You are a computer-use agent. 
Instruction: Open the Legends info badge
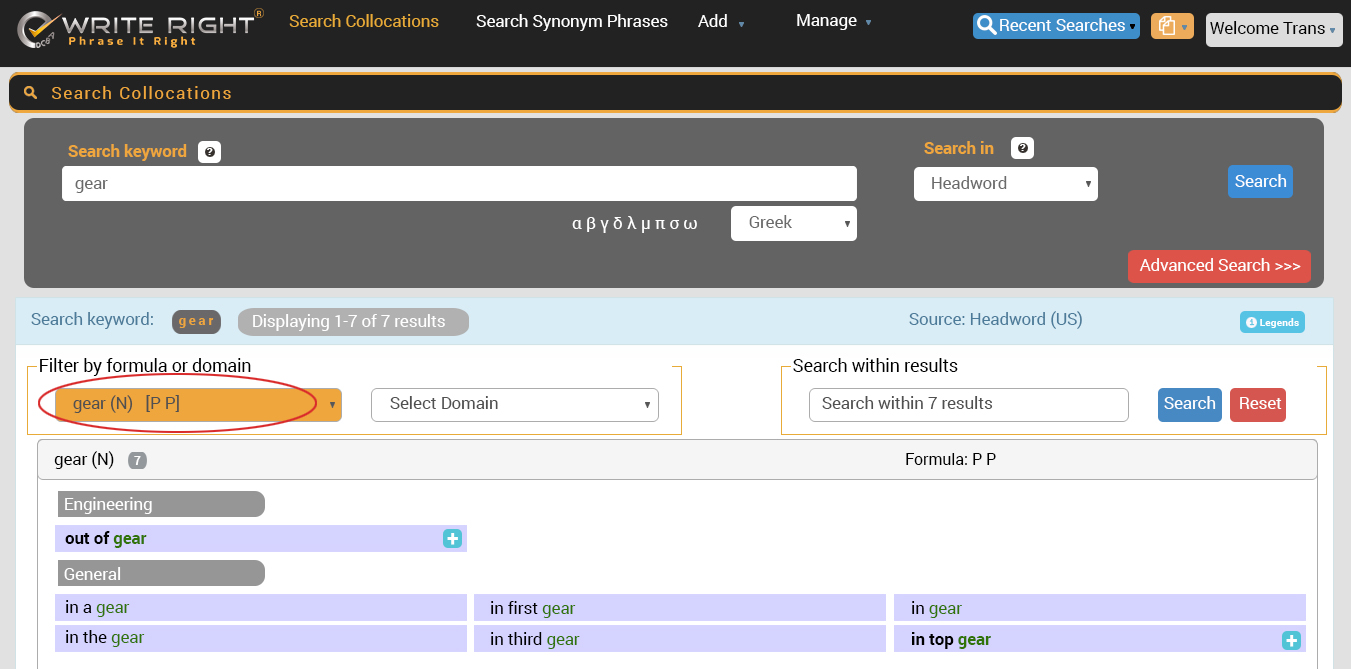[1272, 322]
